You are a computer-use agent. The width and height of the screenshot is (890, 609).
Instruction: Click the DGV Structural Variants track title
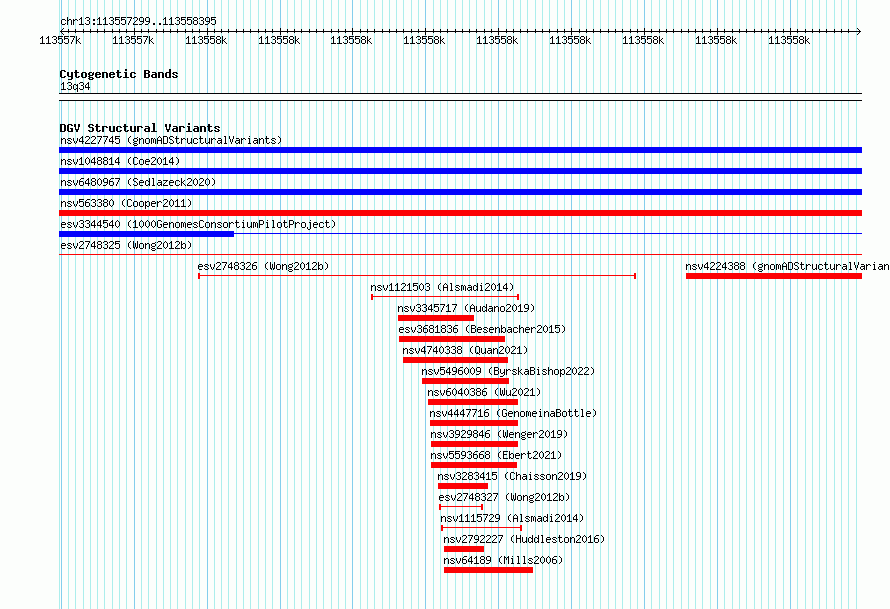pyautogui.click(x=140, y=128)
